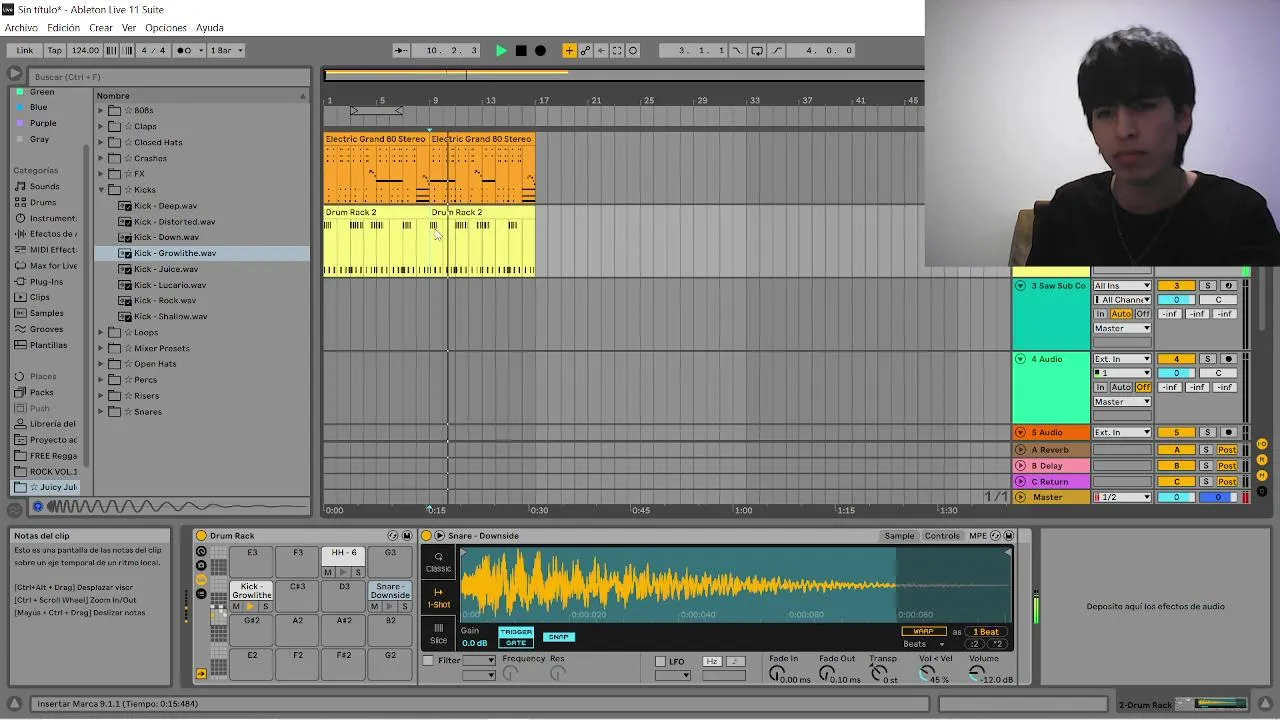Viewport: 1280px width, 720px height.
Task: Open the Drums category
Action: (43, 202)
